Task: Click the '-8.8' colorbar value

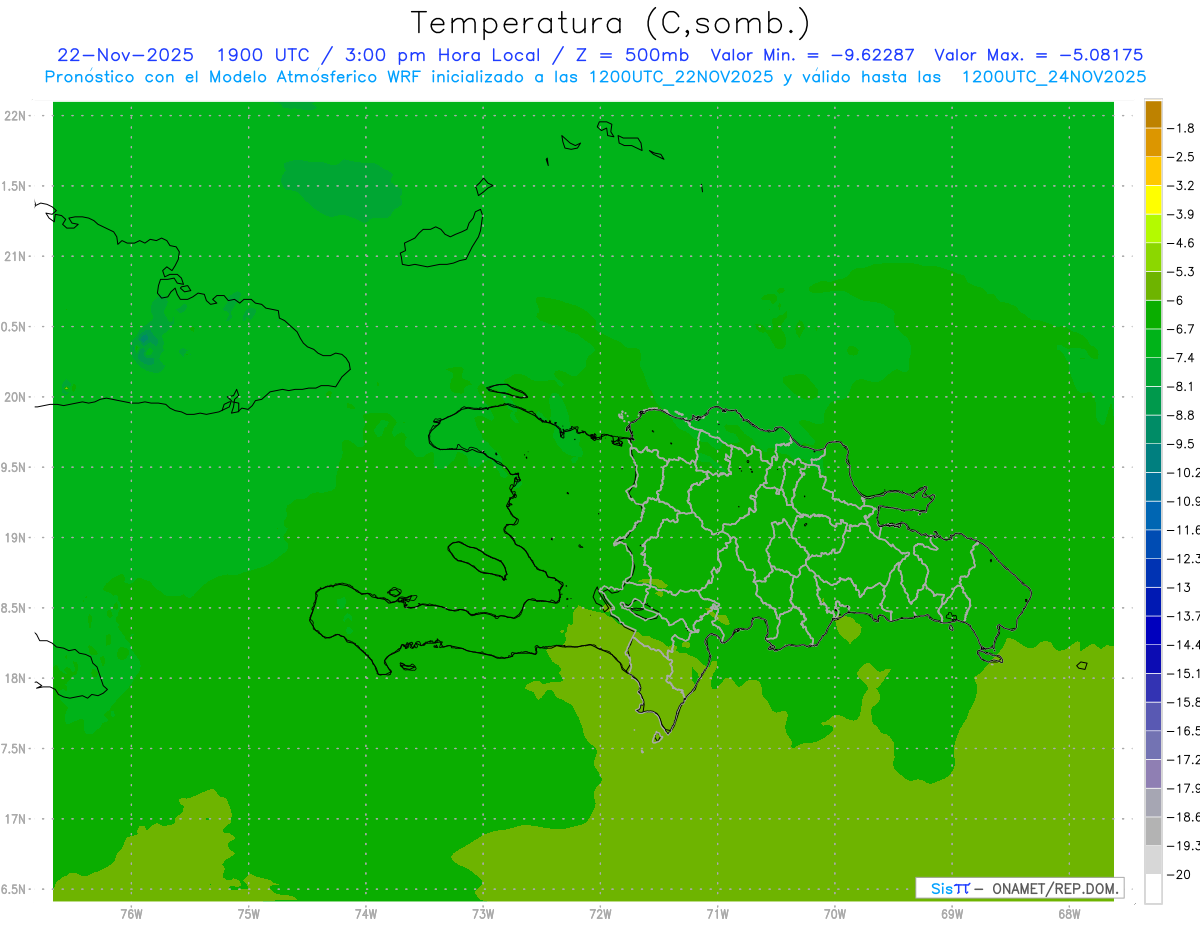Action: (1183, 415)
